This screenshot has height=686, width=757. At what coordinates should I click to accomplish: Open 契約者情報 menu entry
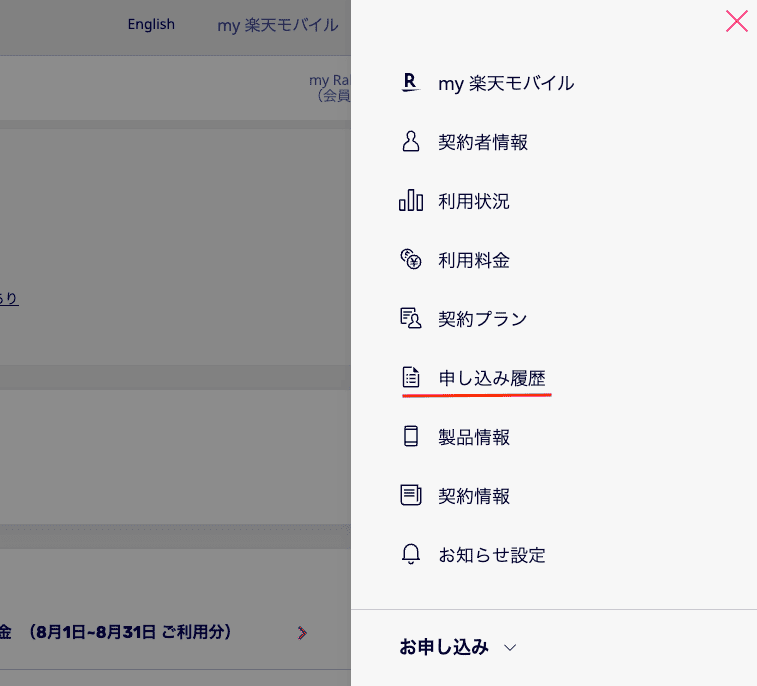483,142
